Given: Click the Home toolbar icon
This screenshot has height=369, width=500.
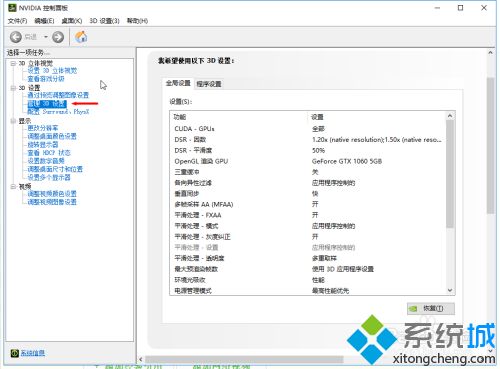Looking at the screenshot, I should click(x=81, y=37).
